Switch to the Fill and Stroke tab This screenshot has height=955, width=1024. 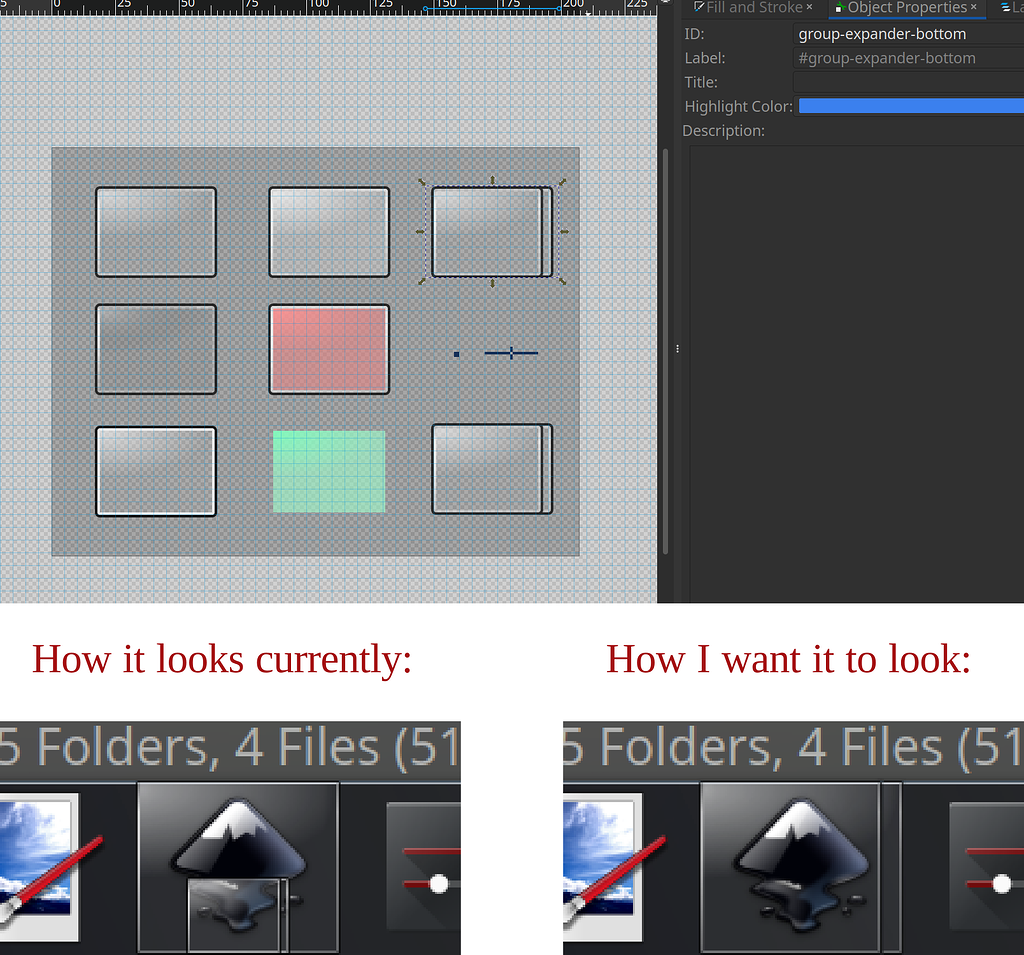point(750,8)
